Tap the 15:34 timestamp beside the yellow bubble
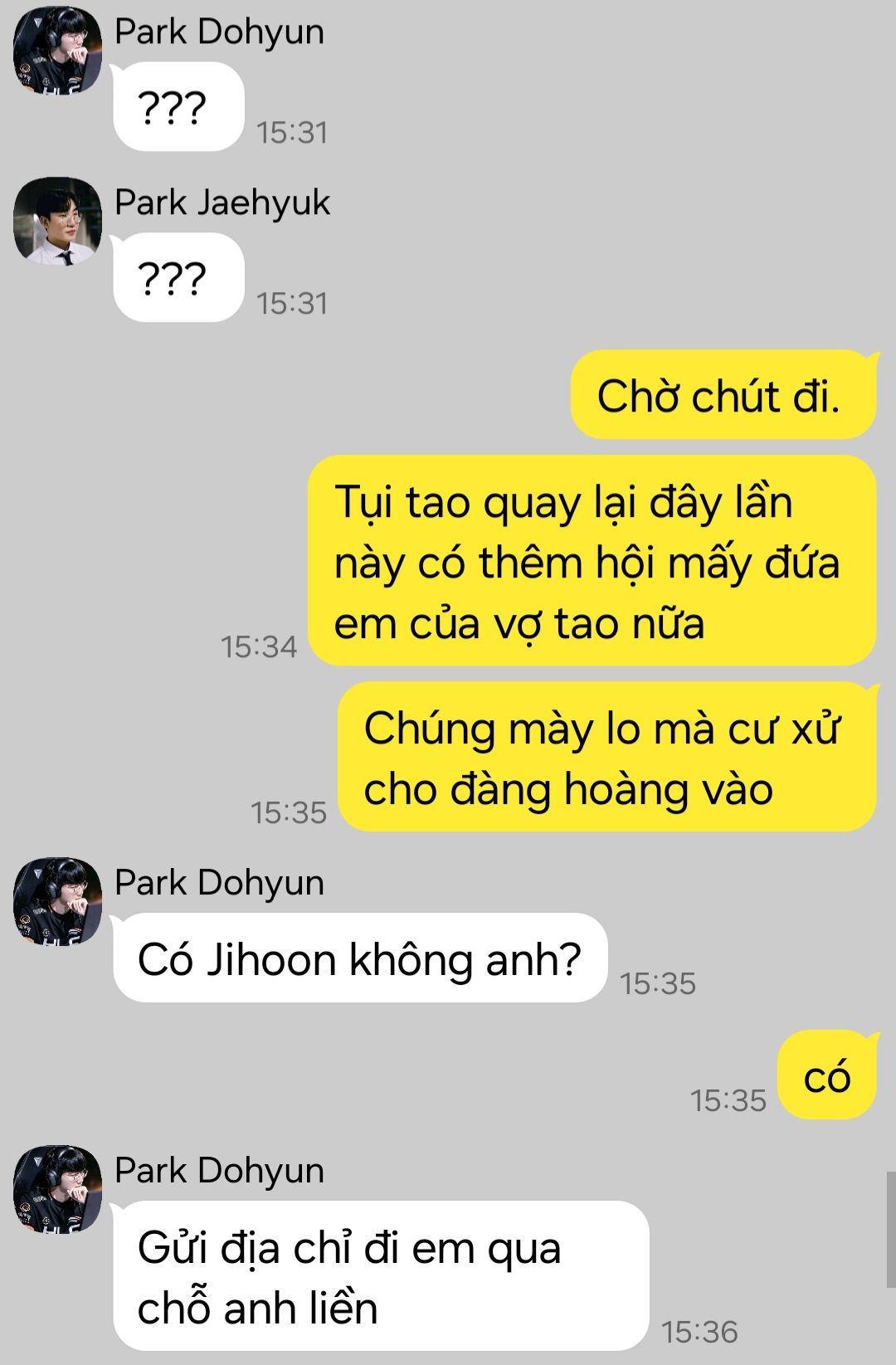The height and width of the screenshot is (1365, 896). pos(259,646)
